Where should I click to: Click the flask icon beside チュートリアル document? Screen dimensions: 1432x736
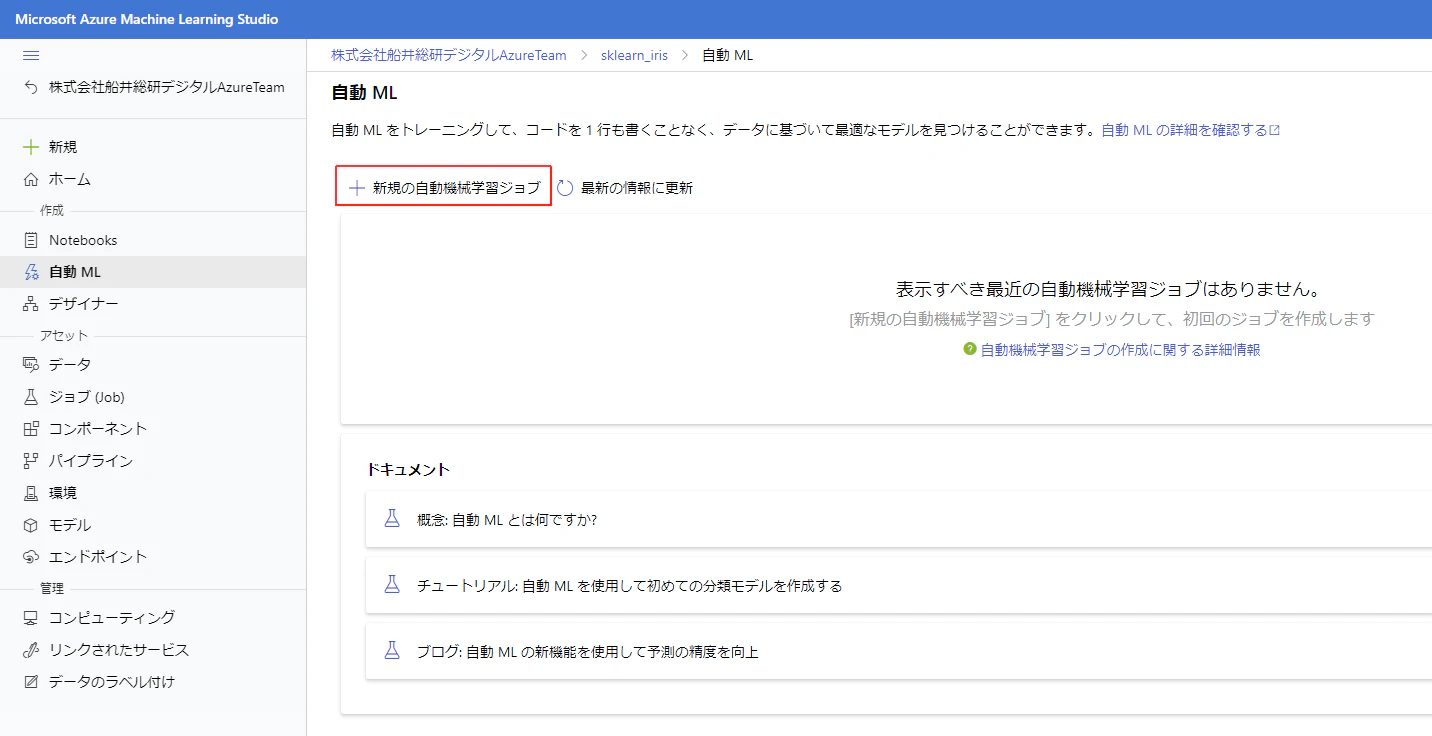tap(392, 585)
